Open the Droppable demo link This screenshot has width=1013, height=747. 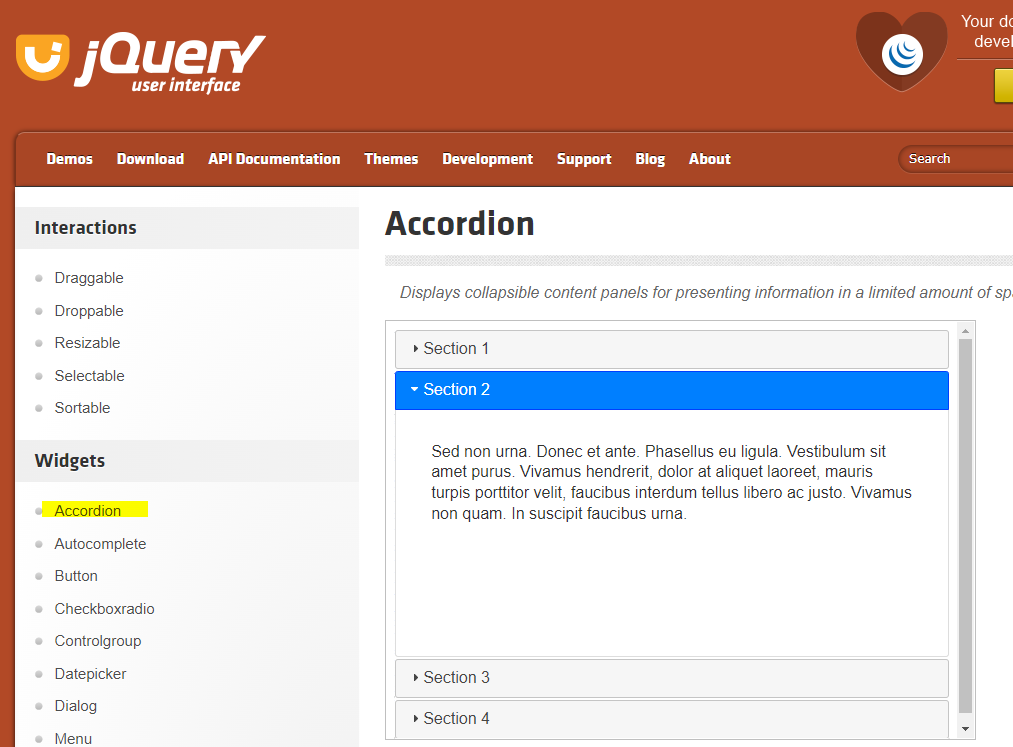[x=89, y=311]
